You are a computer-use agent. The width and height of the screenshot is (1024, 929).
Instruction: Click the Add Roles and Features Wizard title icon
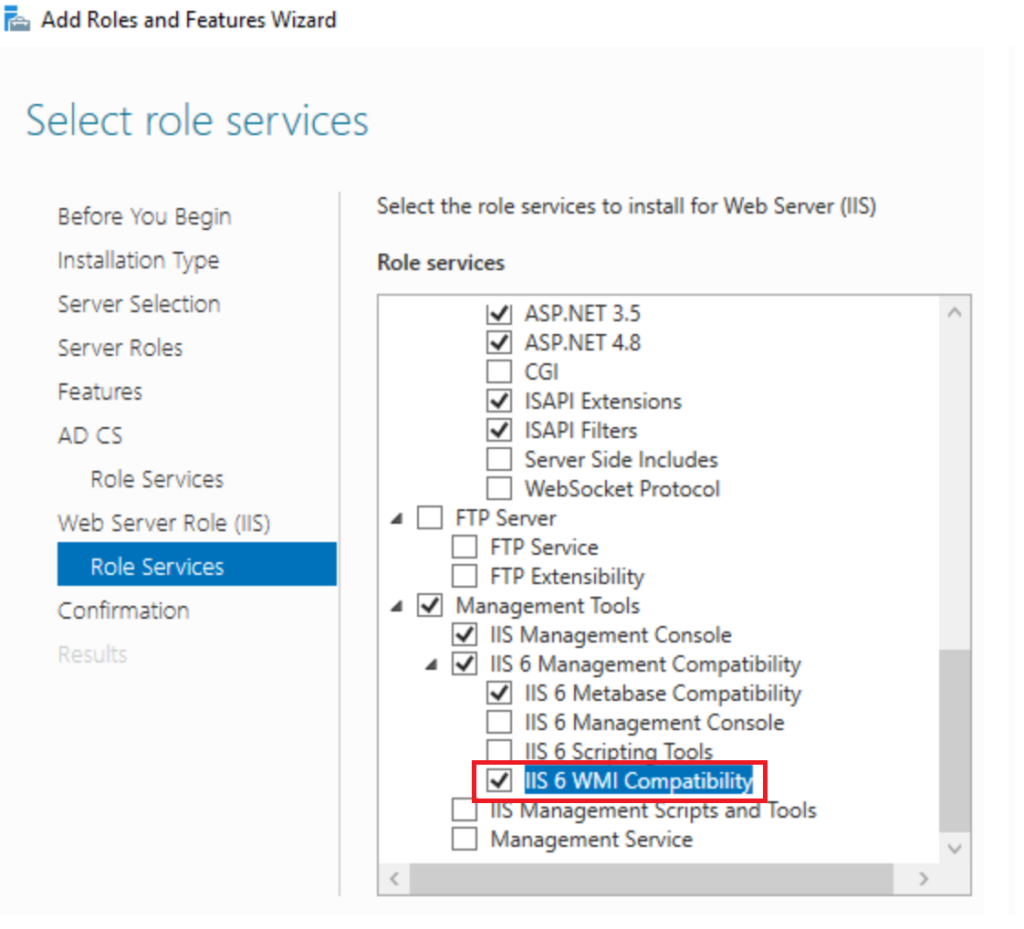tap(16, 19)
